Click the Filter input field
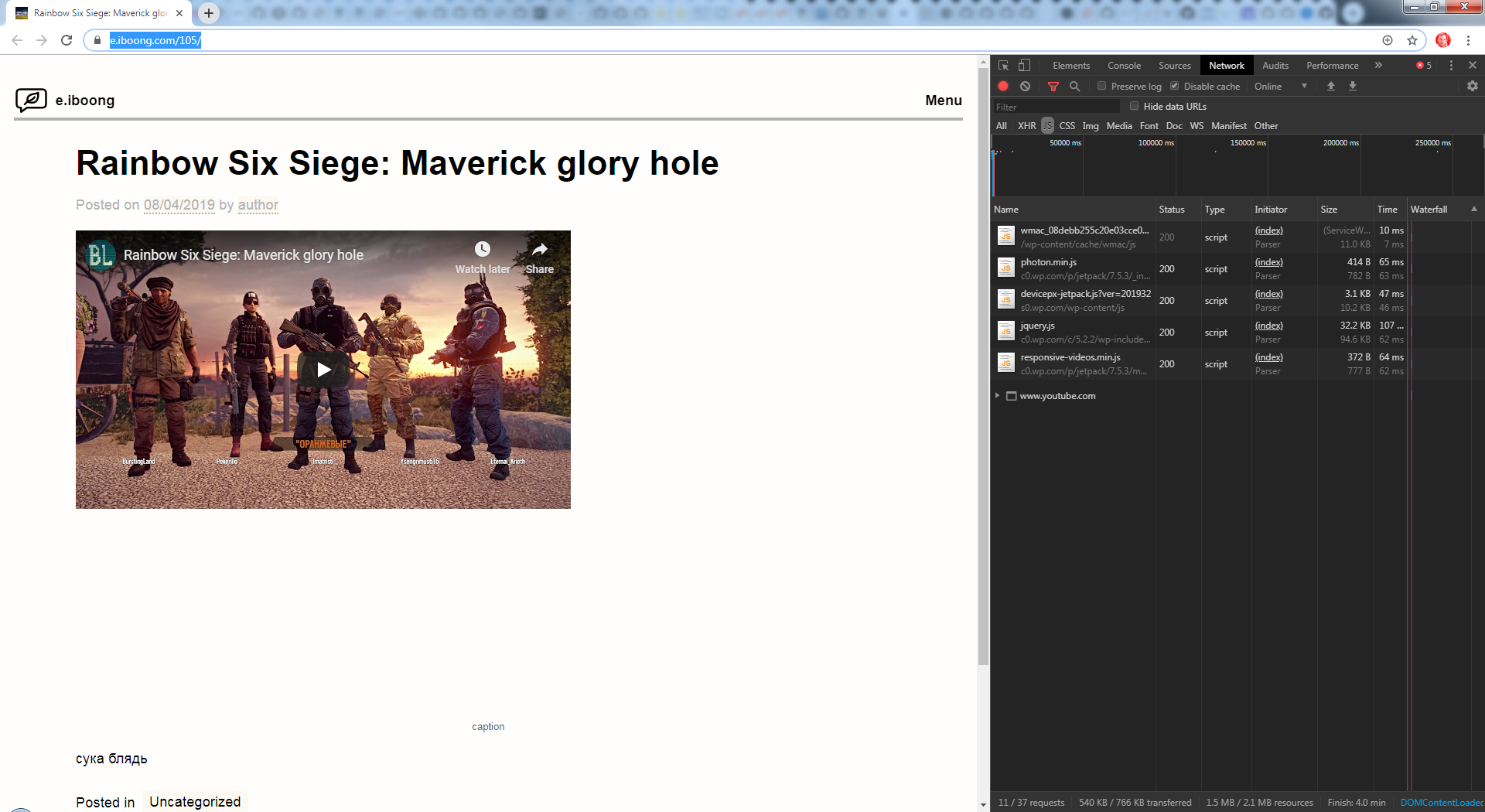 coord(1057,107)
